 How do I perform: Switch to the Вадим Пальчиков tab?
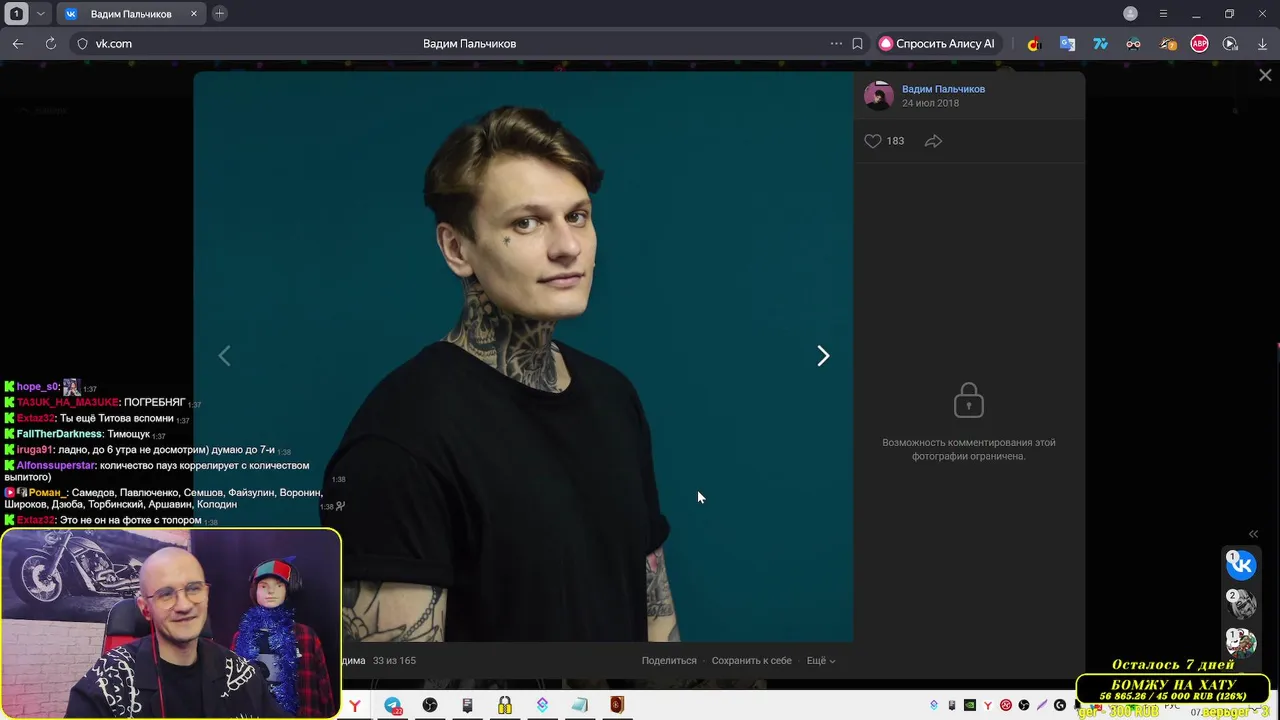coord(131,14)
